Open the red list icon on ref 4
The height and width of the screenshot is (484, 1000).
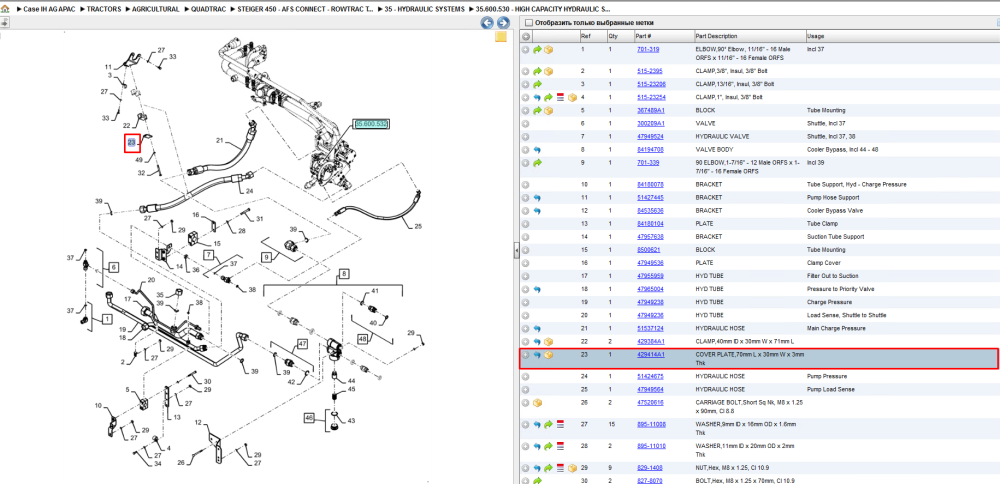[561, 98]
